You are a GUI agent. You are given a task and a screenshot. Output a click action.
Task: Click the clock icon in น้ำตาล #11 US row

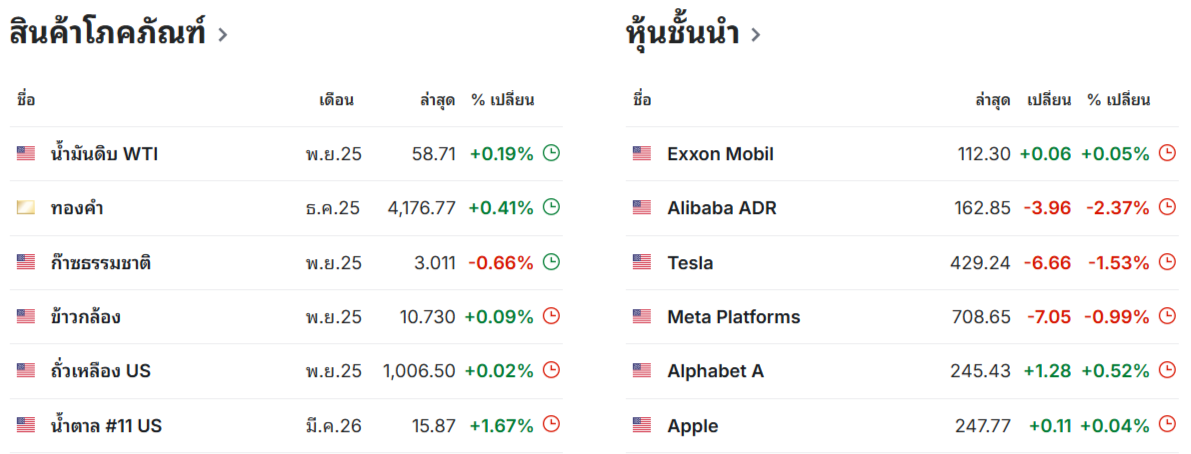[551, 425]
